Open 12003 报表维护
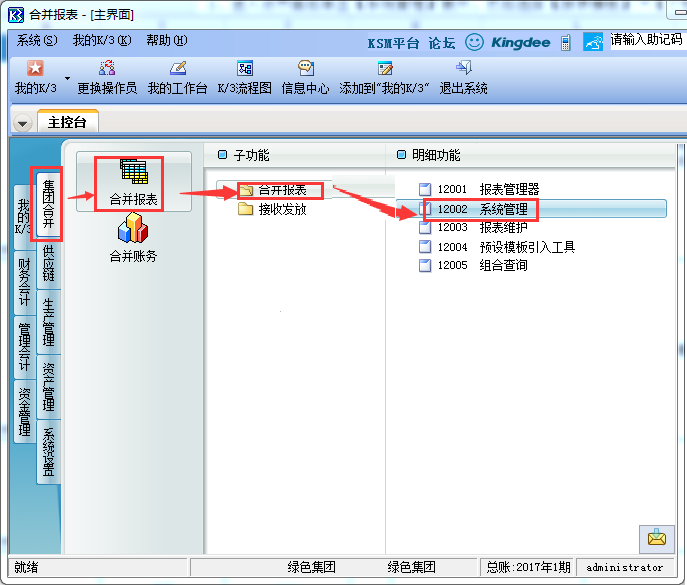Image resolution: width=687 pixels, height=585 pixels. pos(473,227)
